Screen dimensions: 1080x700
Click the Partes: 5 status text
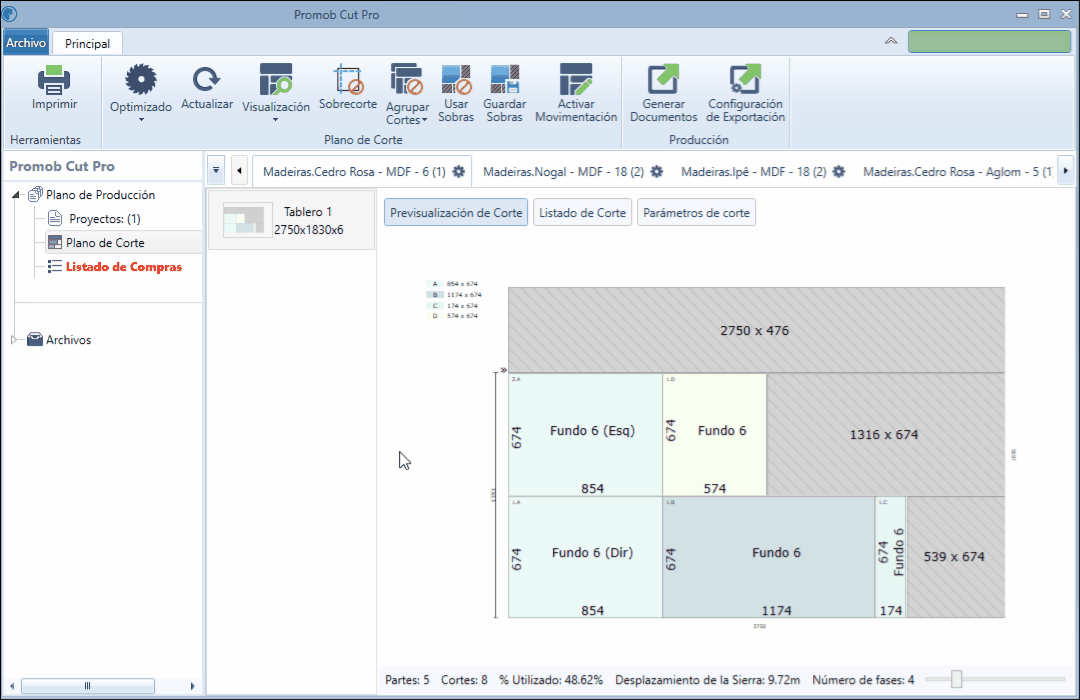click(x=407, y=680)
